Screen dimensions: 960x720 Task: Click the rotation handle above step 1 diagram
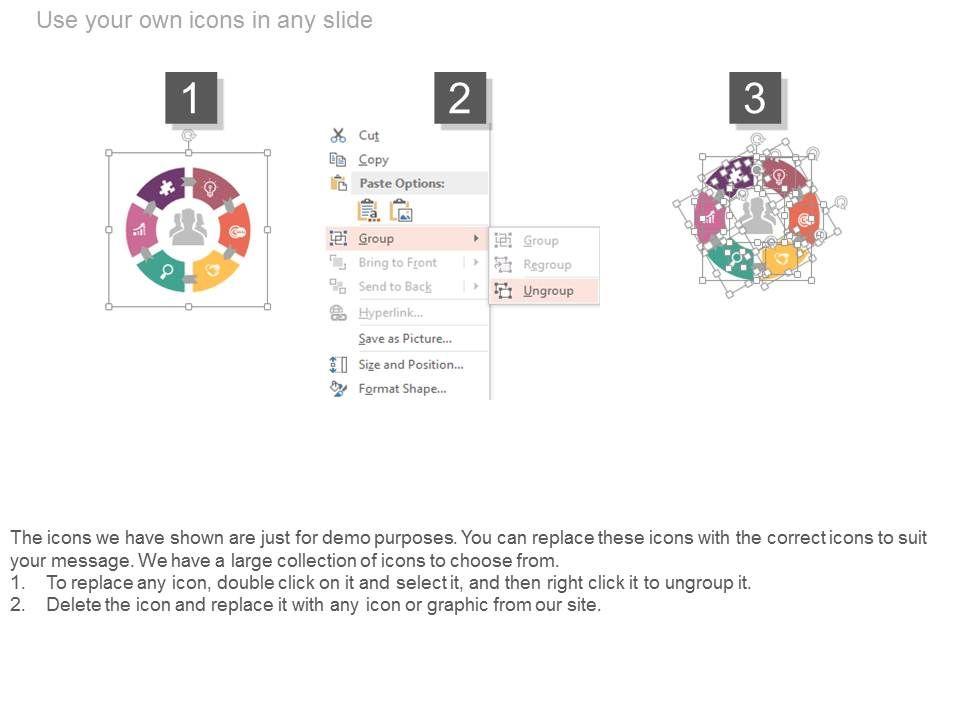point(188,135)
